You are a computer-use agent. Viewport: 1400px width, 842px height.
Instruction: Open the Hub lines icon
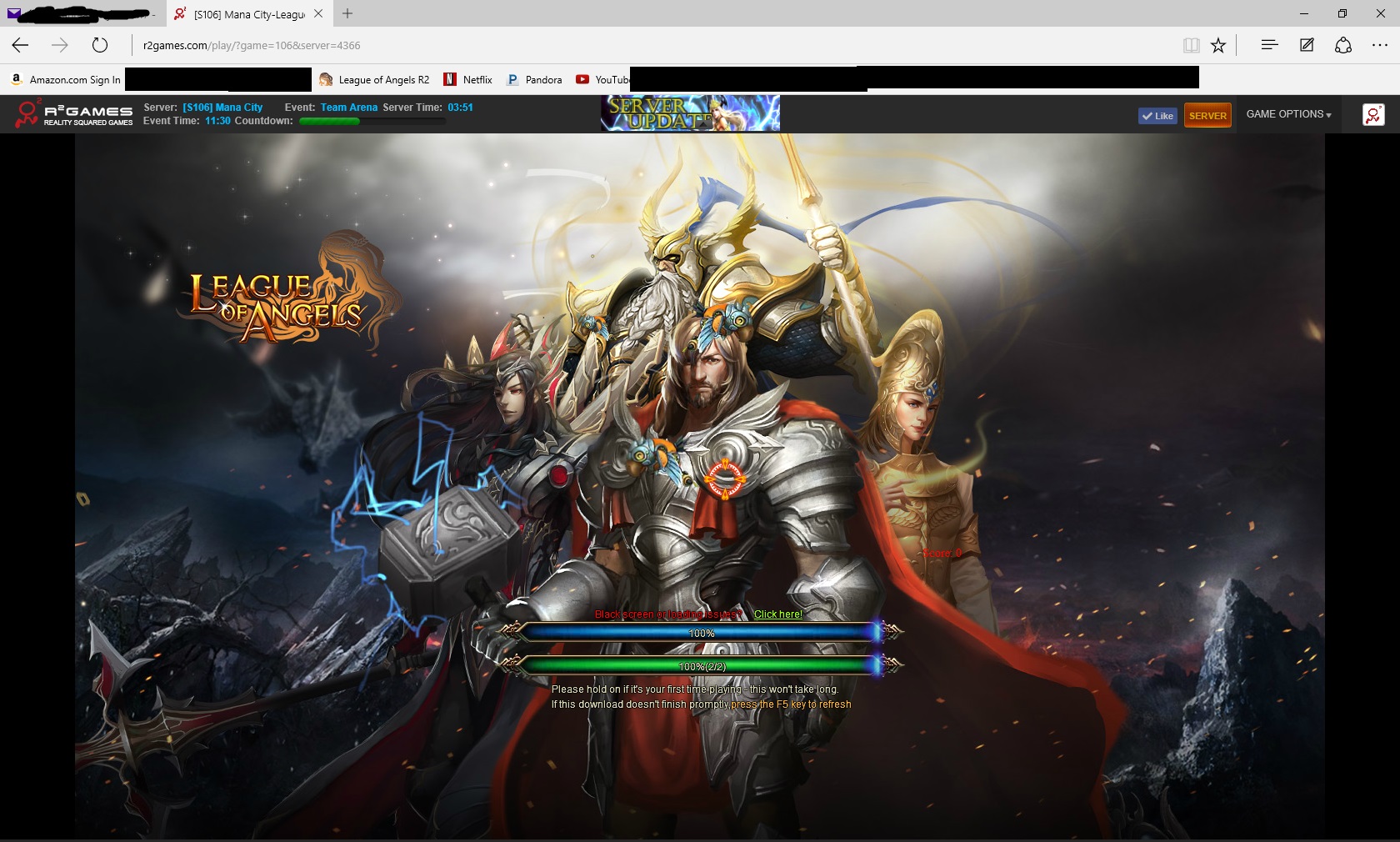point(1269,45)
